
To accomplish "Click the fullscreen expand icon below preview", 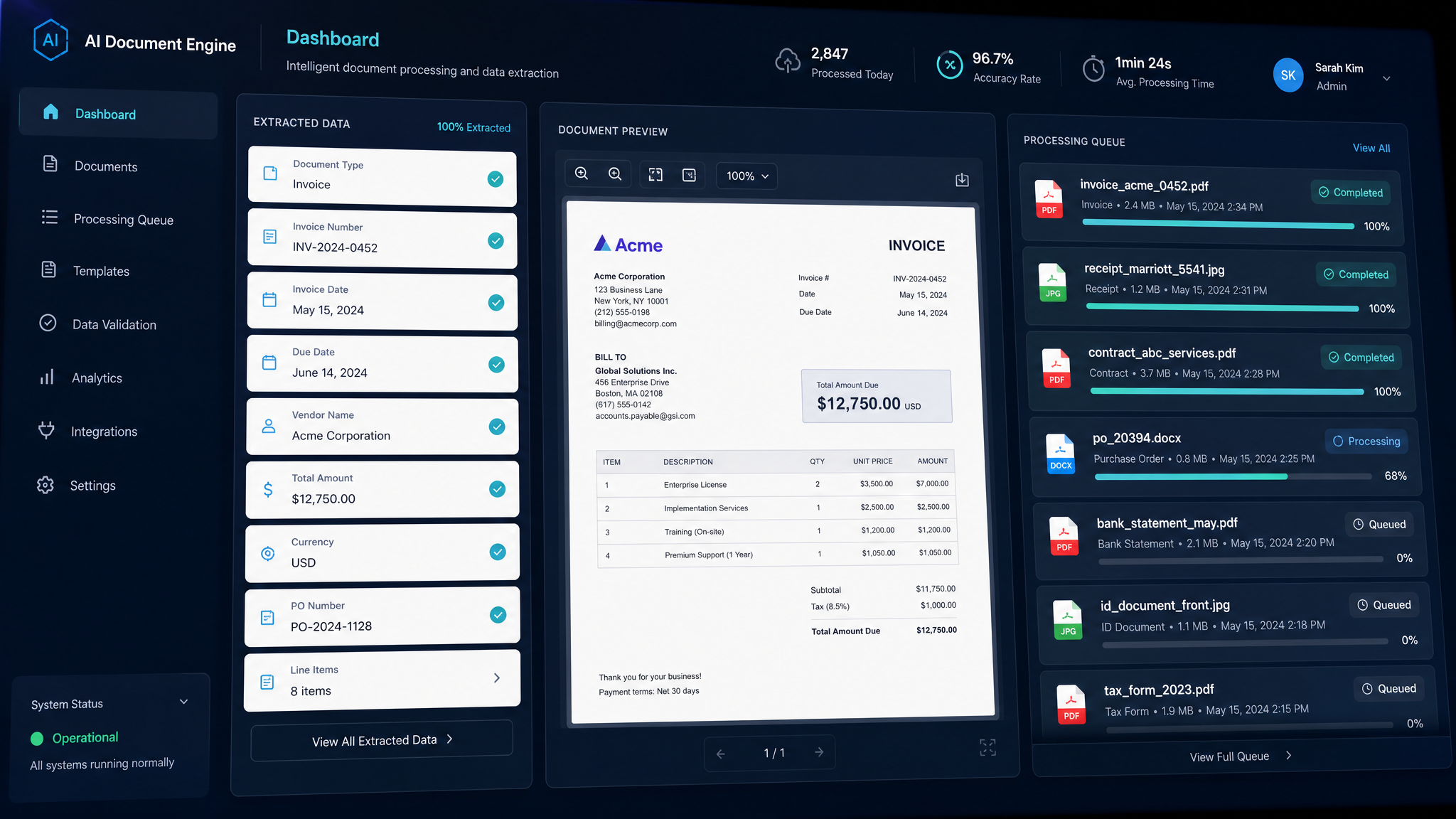I will pyautogui.click(x=987, y=747).
